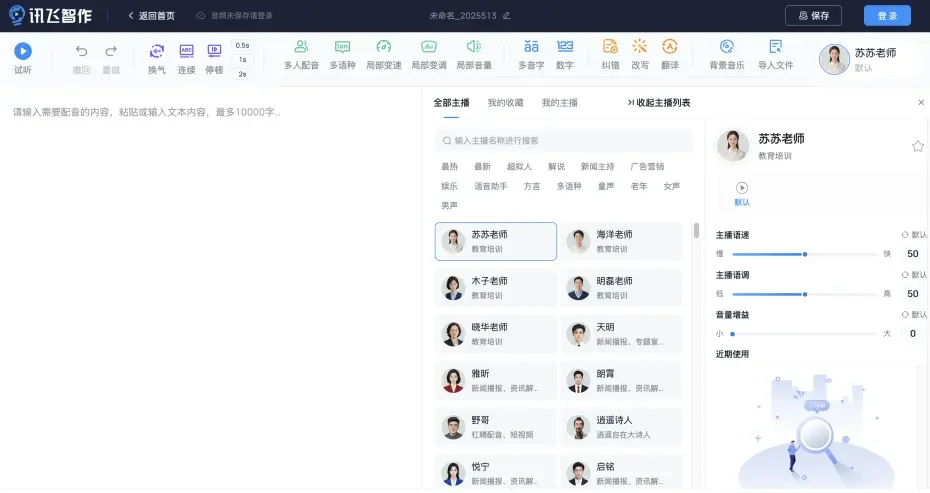Run the 纠错 error correction tool

pos(610,56)
